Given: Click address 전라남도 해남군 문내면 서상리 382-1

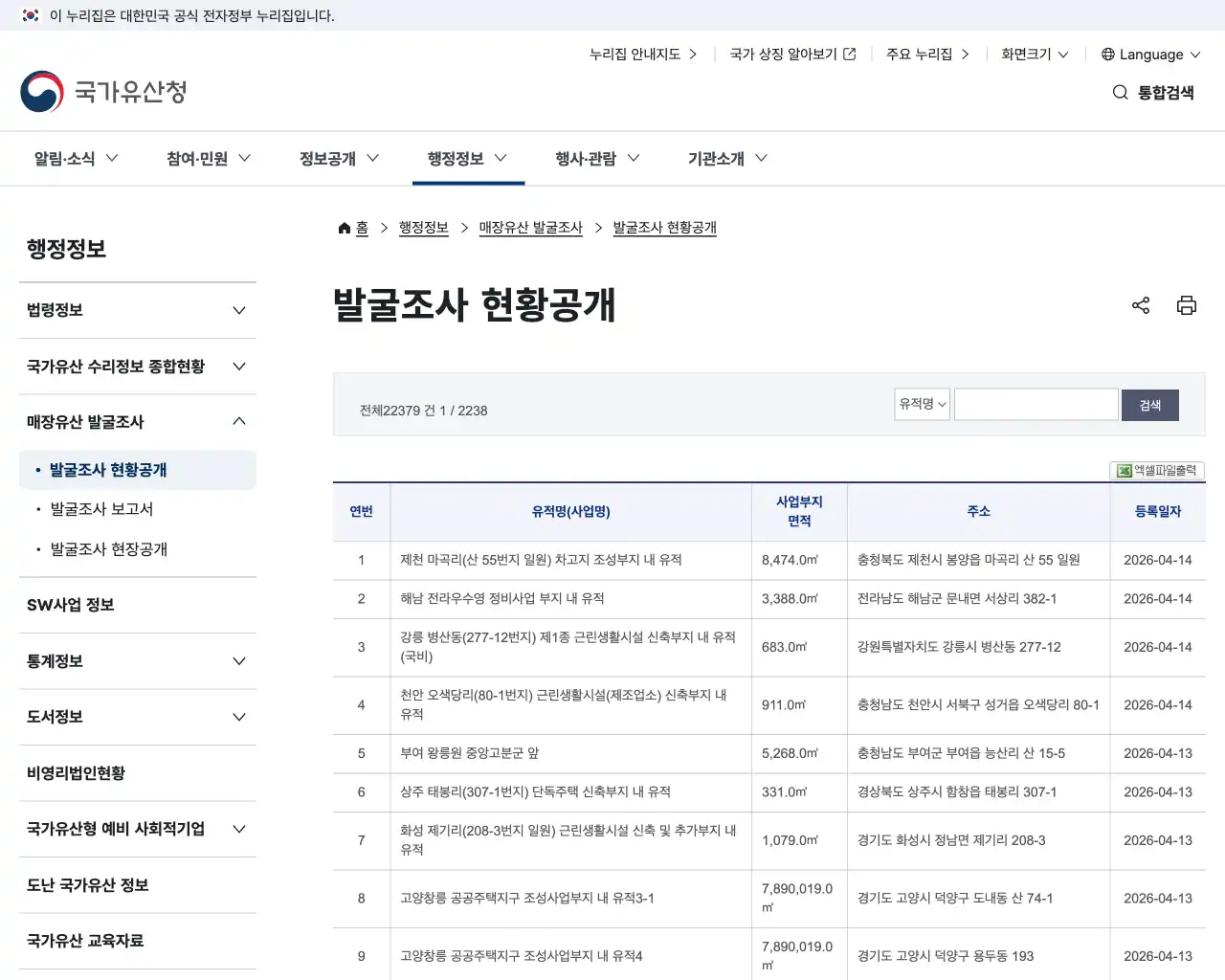Looking at the screenshot, I should (957, 598).
